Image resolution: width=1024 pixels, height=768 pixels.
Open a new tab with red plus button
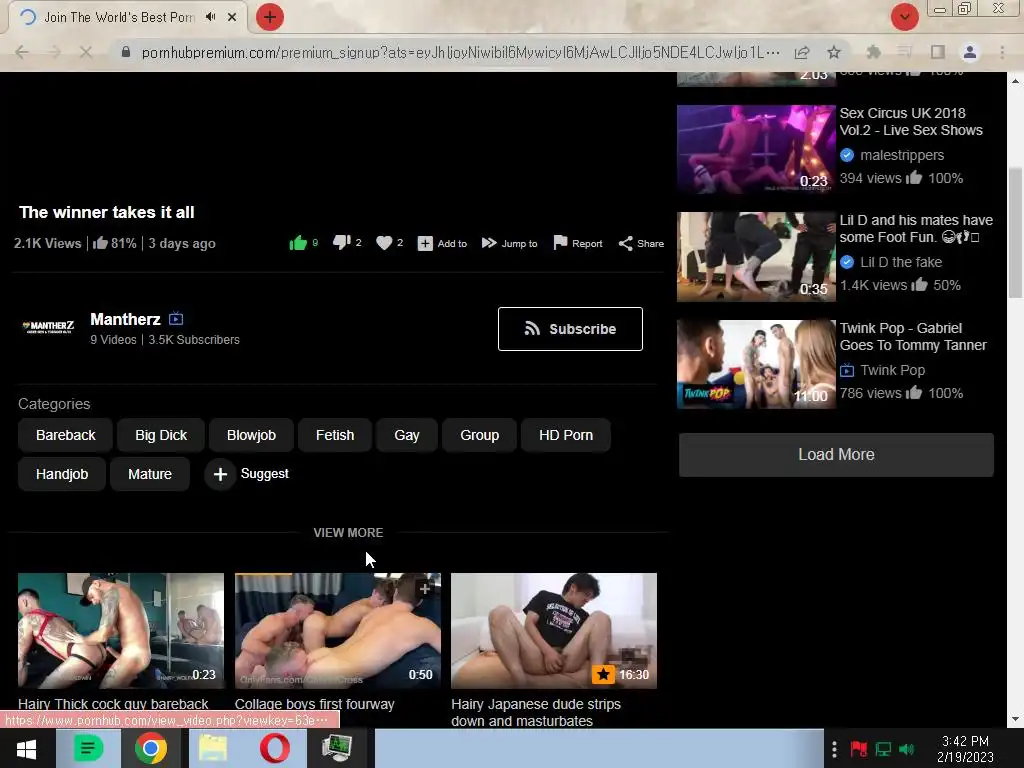coord(270,17)
